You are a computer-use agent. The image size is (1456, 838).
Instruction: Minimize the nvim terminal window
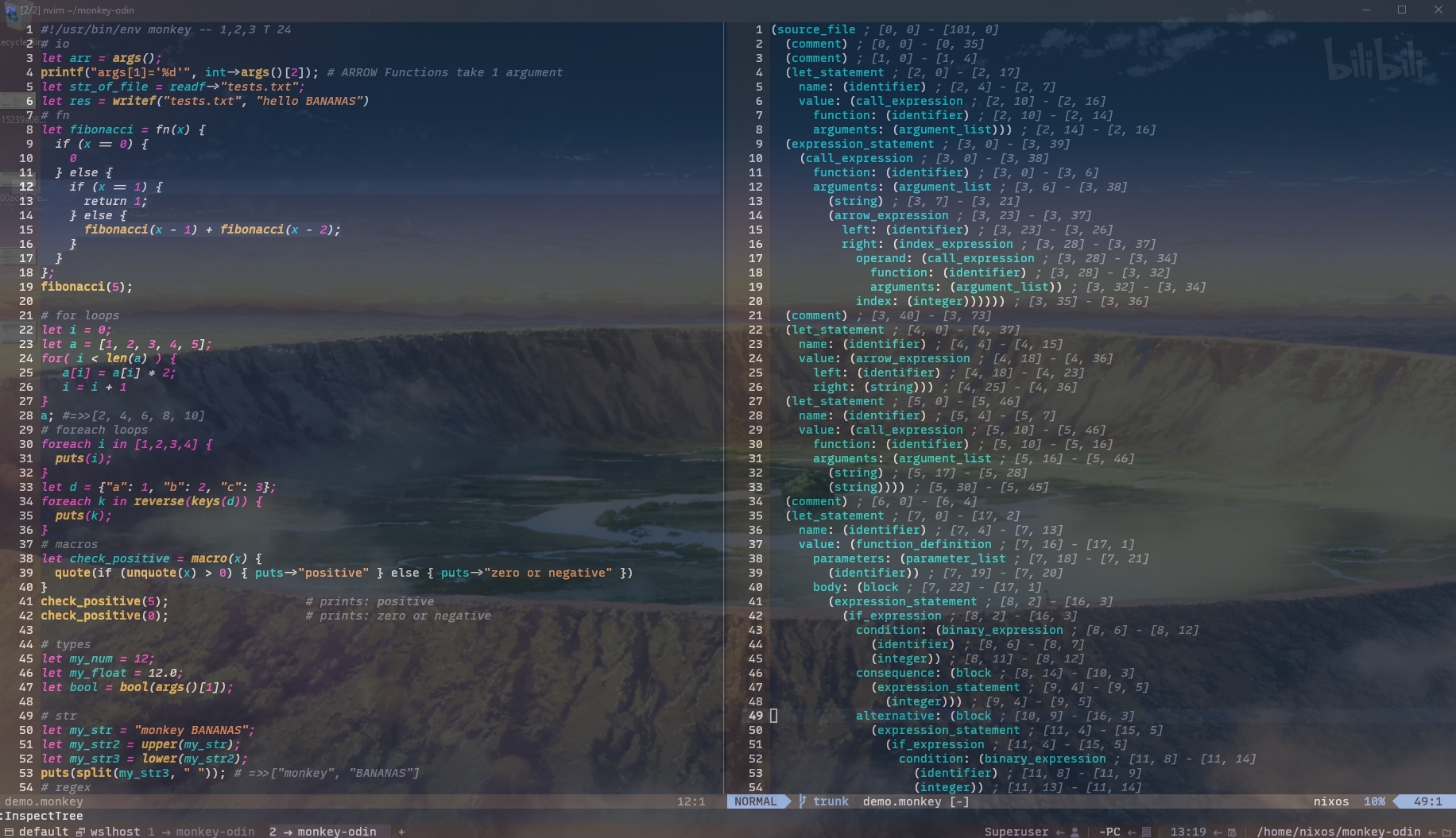click(x=1365, y=10)
